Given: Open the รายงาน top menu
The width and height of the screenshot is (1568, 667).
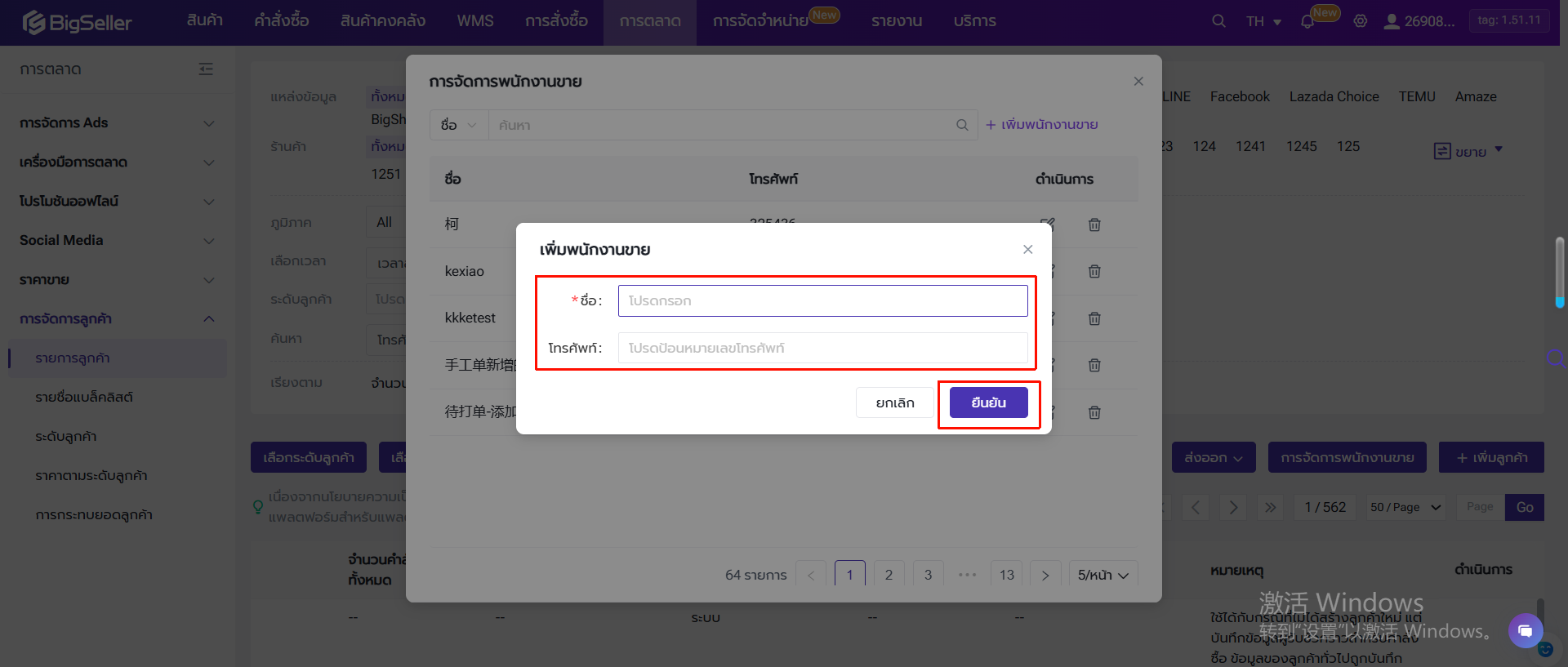Looking at the screenshot, I should 897,21.
